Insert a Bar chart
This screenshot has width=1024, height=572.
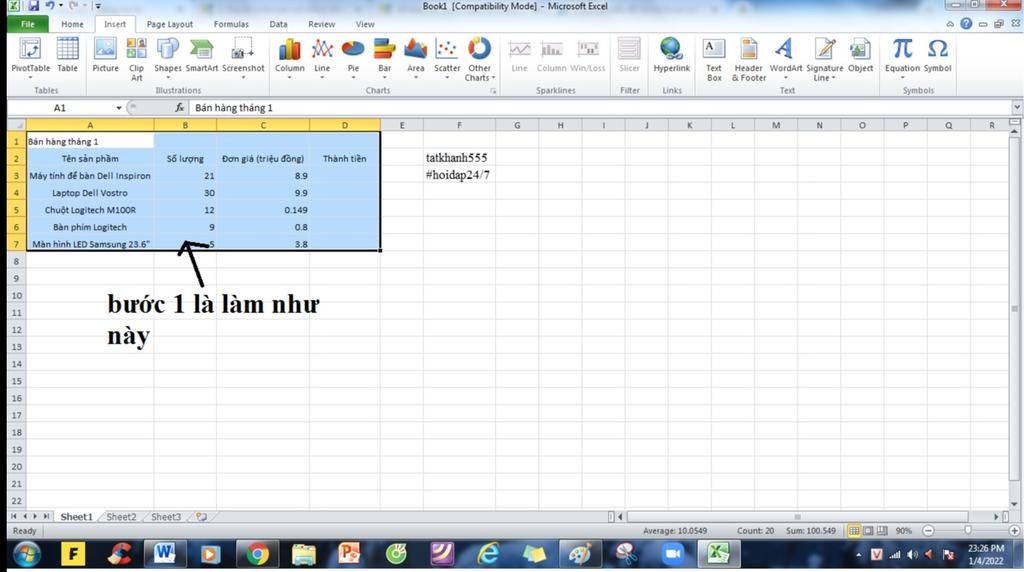385,58
